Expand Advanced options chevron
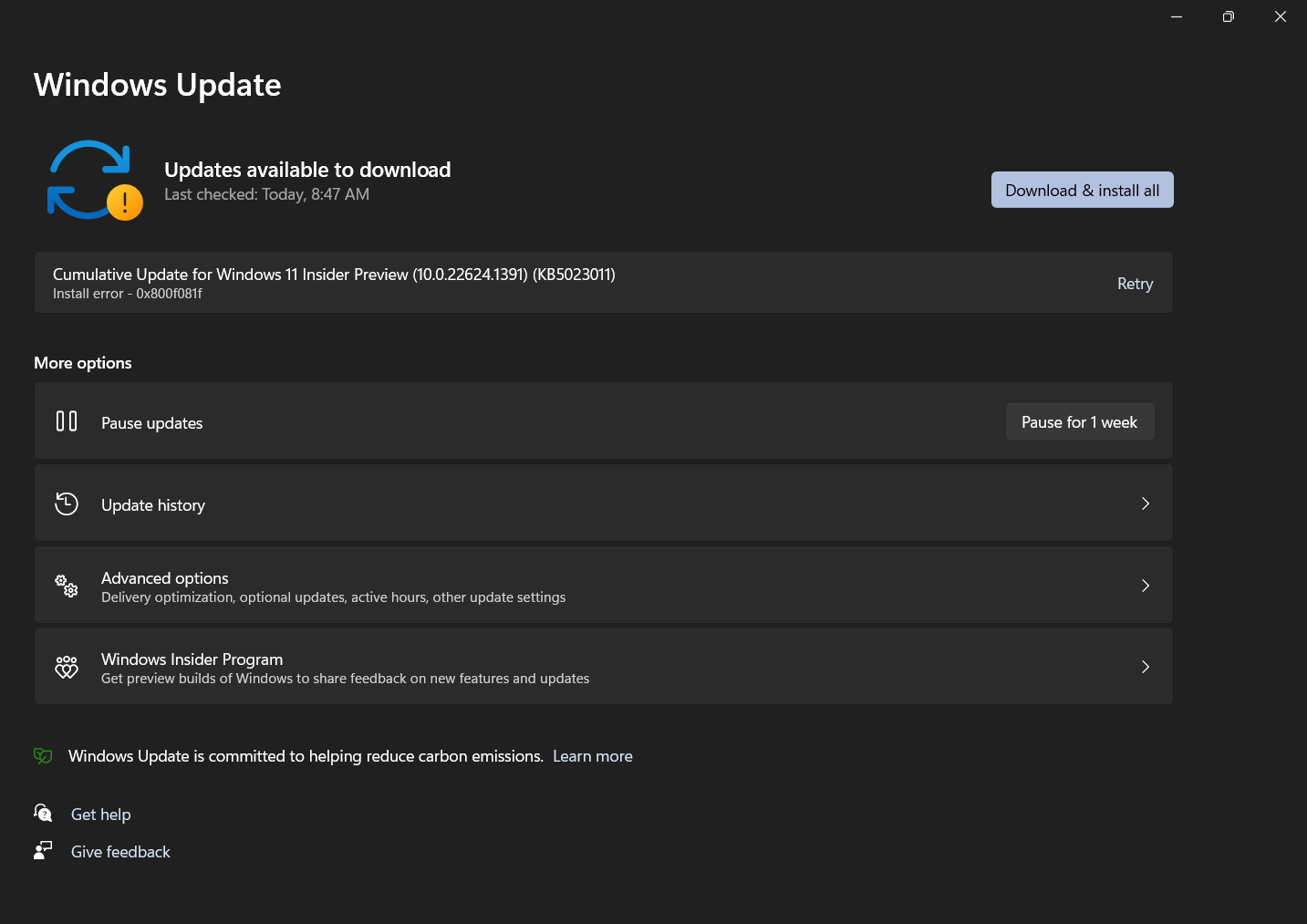The image size is (1307, 924). tap(1146, 586)
